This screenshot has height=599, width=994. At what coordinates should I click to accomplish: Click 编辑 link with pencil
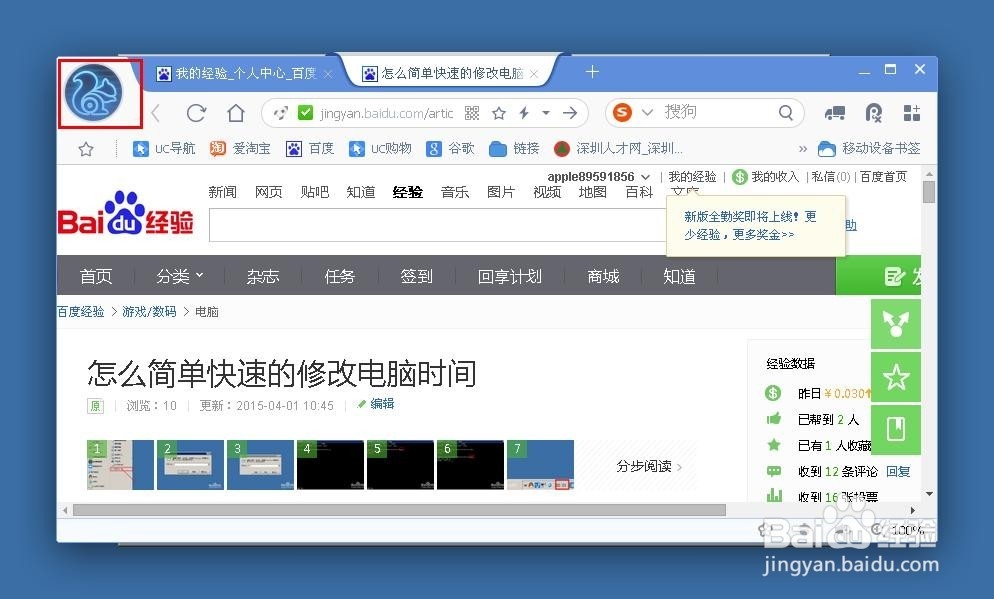[375, 404]
